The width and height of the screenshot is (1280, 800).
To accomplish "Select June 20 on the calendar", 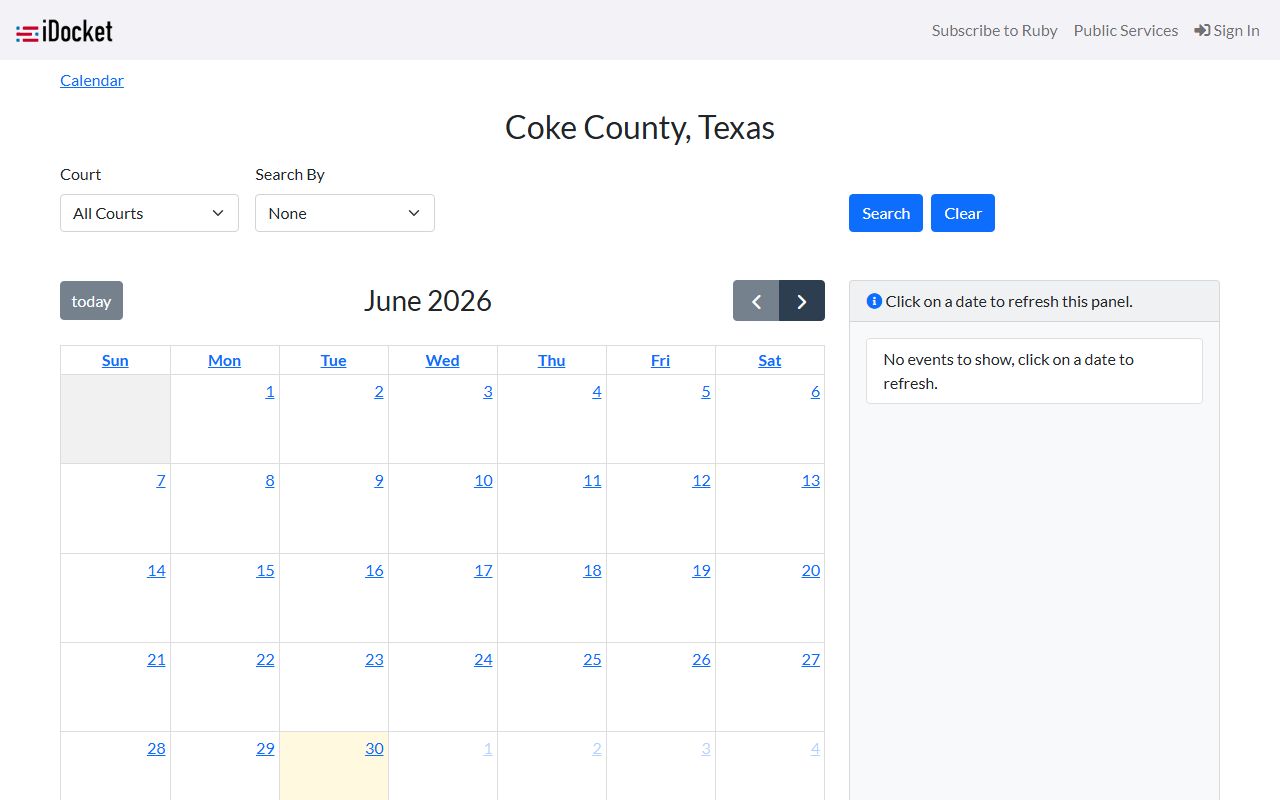I will click(810, 570).
